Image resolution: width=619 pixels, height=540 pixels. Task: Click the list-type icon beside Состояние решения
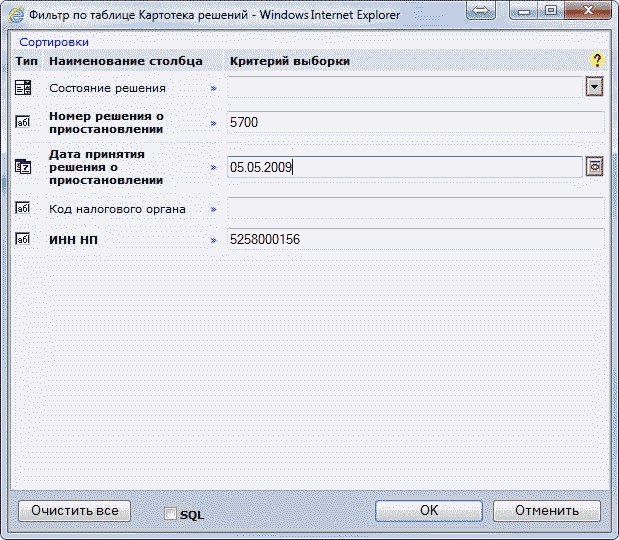click(x=23, y=88)
